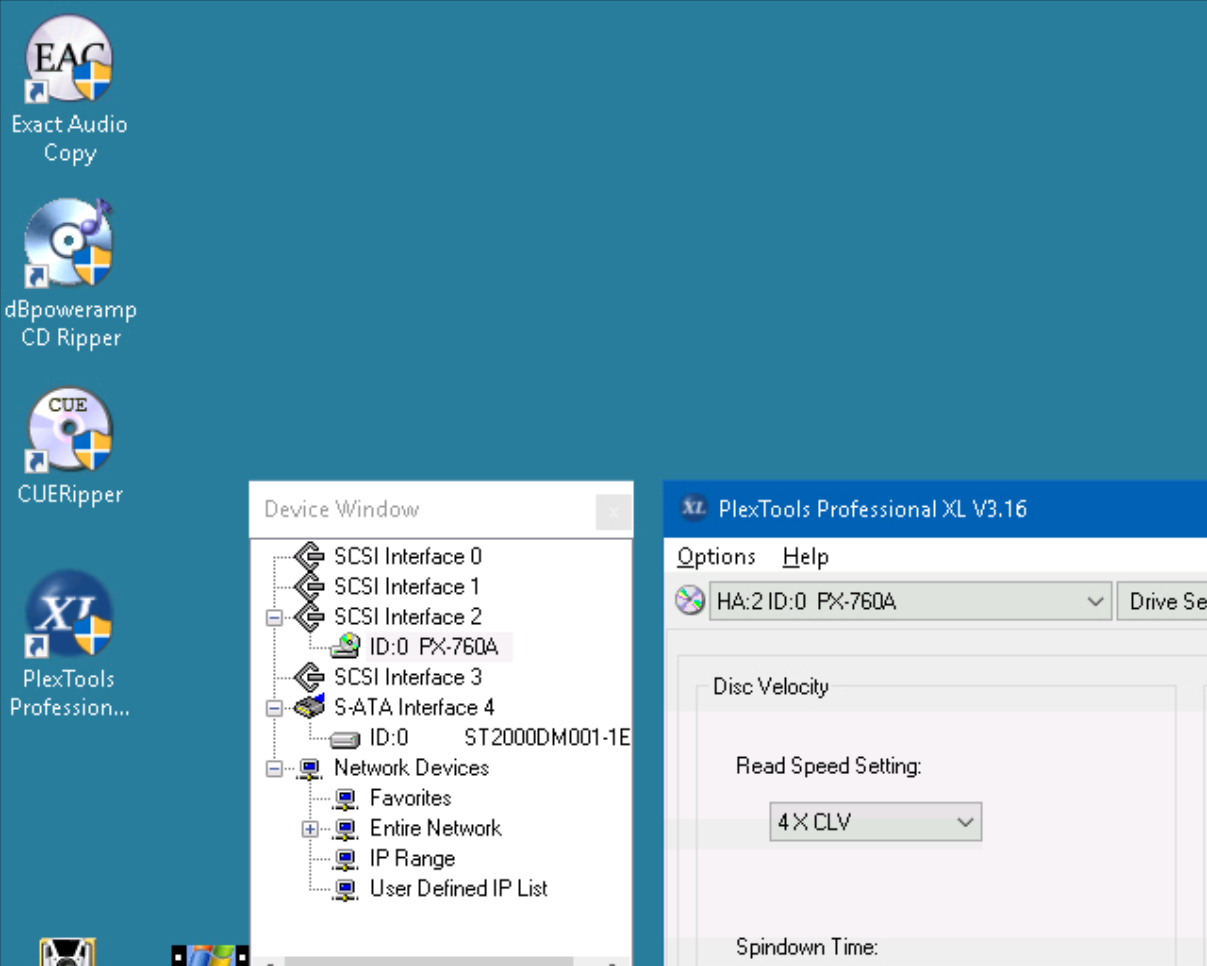Open the Exact Audio Copy desktop shortcut

click(69, 91)
